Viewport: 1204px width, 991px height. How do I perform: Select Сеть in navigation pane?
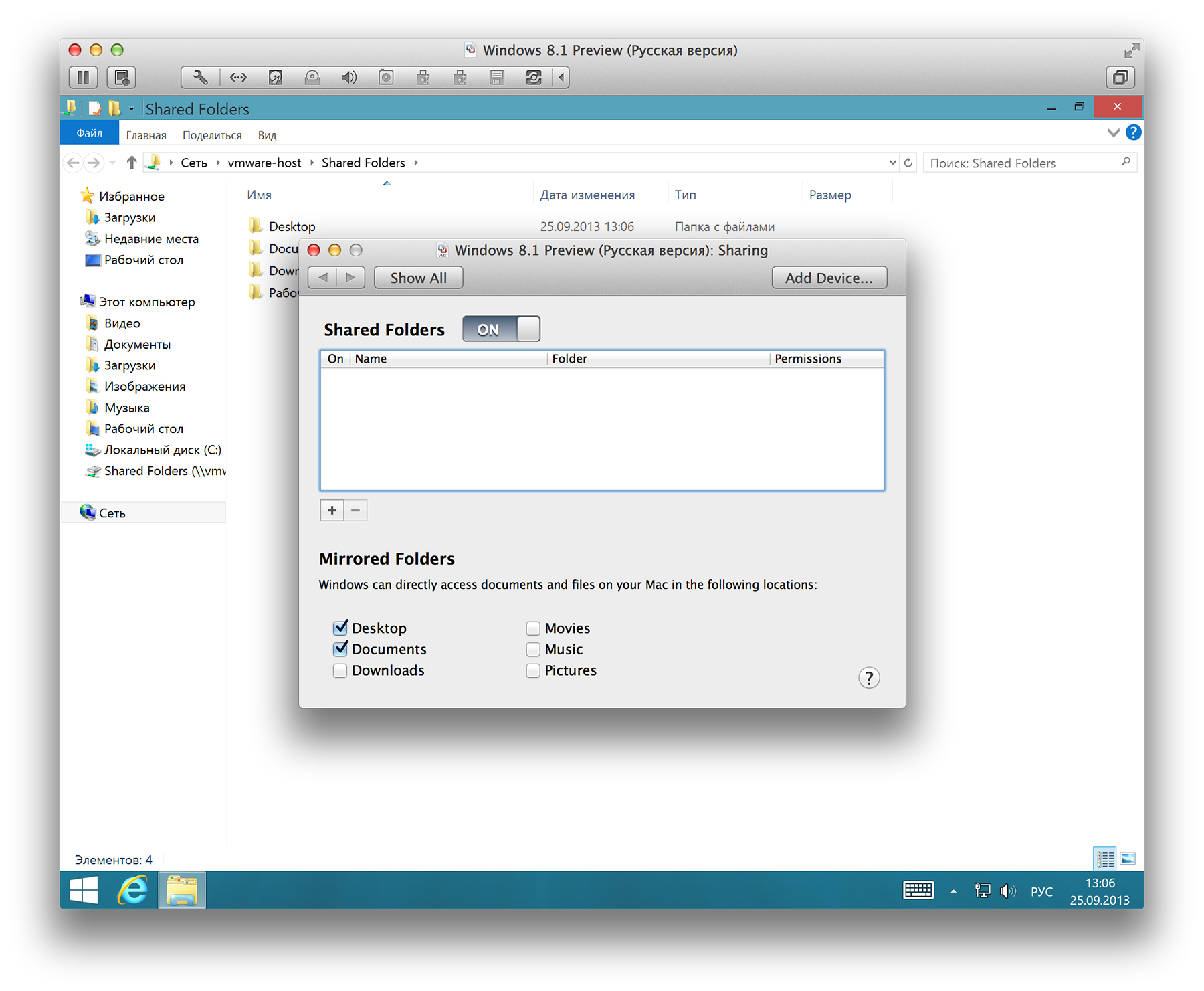112,513
